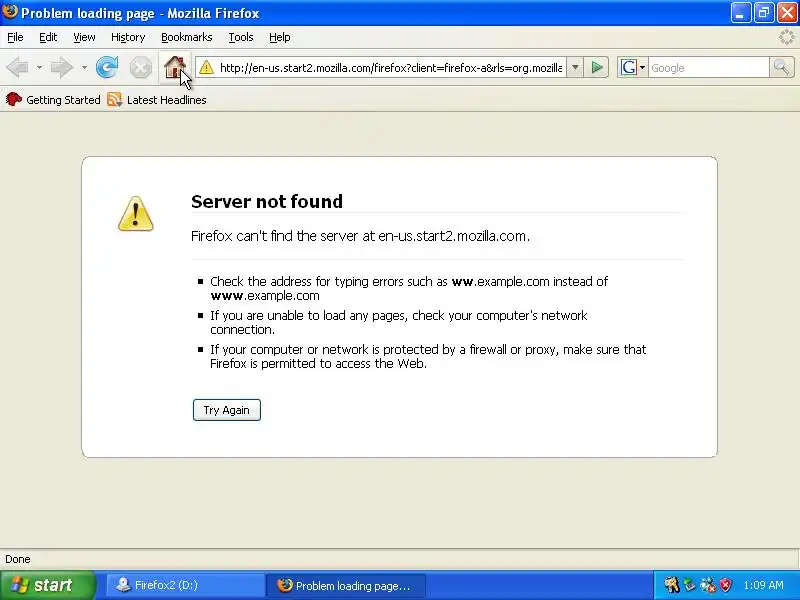Click the Forward arrow button

62,67
